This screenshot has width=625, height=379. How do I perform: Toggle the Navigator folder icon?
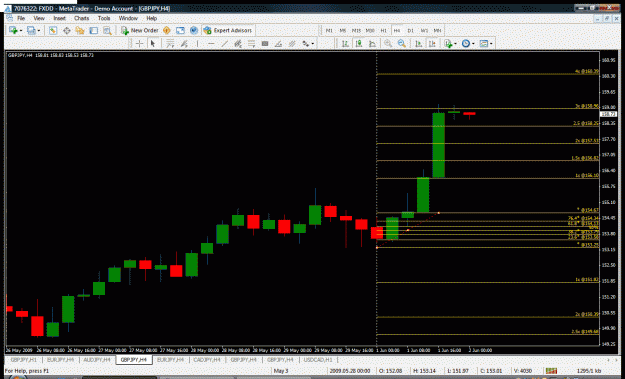80,30
